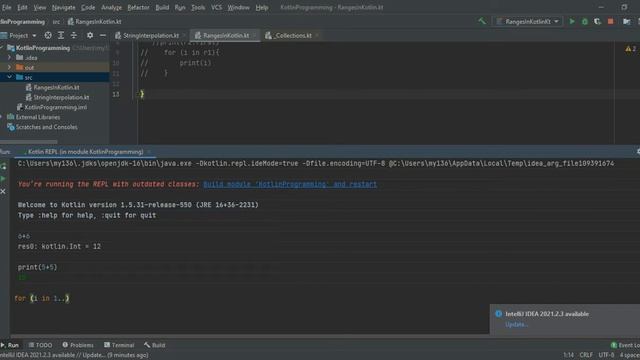The width and height of the screenshot is (640, 360).
Task: Select Scratches and Consoles node
Action: pos(47,127)
